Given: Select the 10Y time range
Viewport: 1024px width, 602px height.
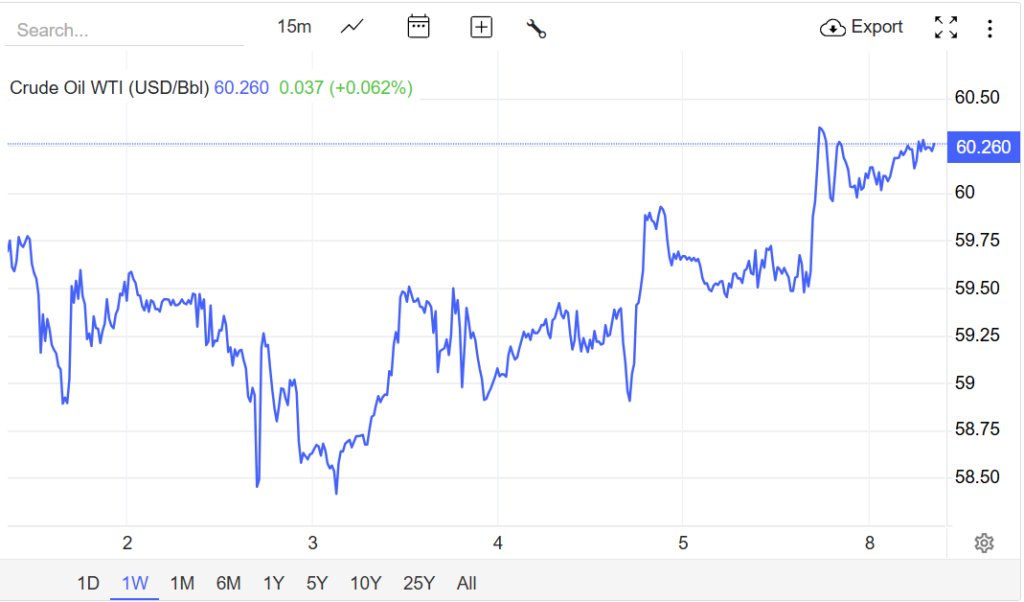Looking at the screenshot, I should point(365,583).
